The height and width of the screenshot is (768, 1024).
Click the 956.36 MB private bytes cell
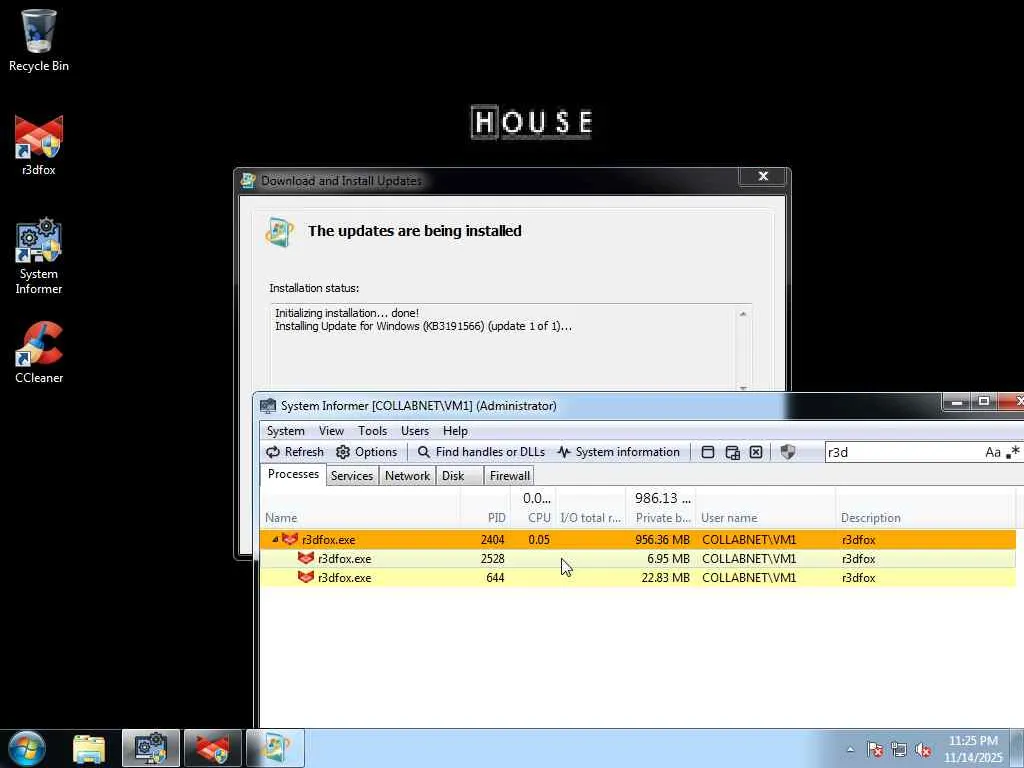click(x=662, y=539)
